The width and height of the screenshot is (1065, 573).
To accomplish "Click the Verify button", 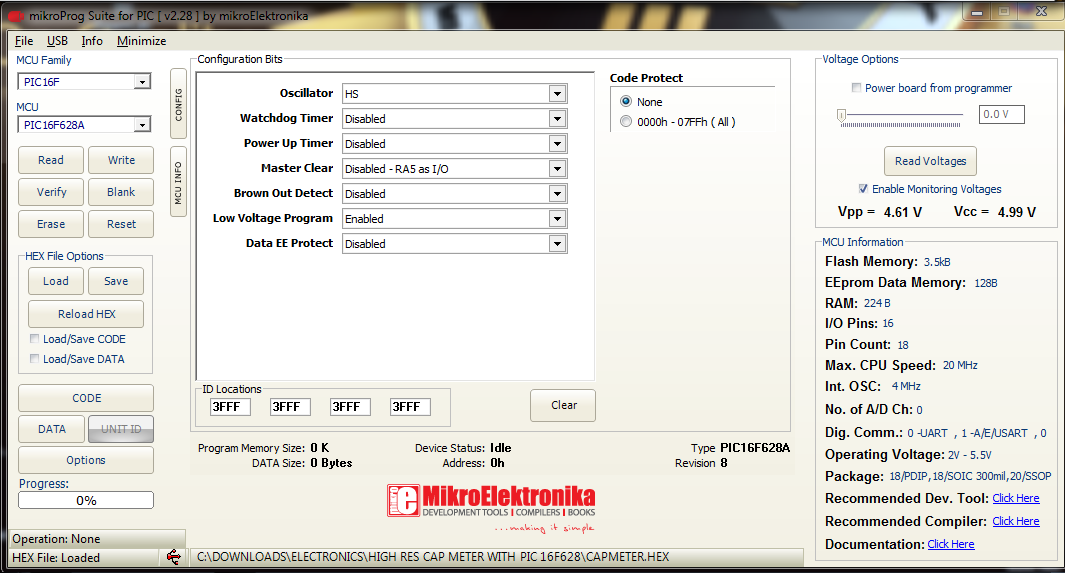I will (x=51, y=192).
